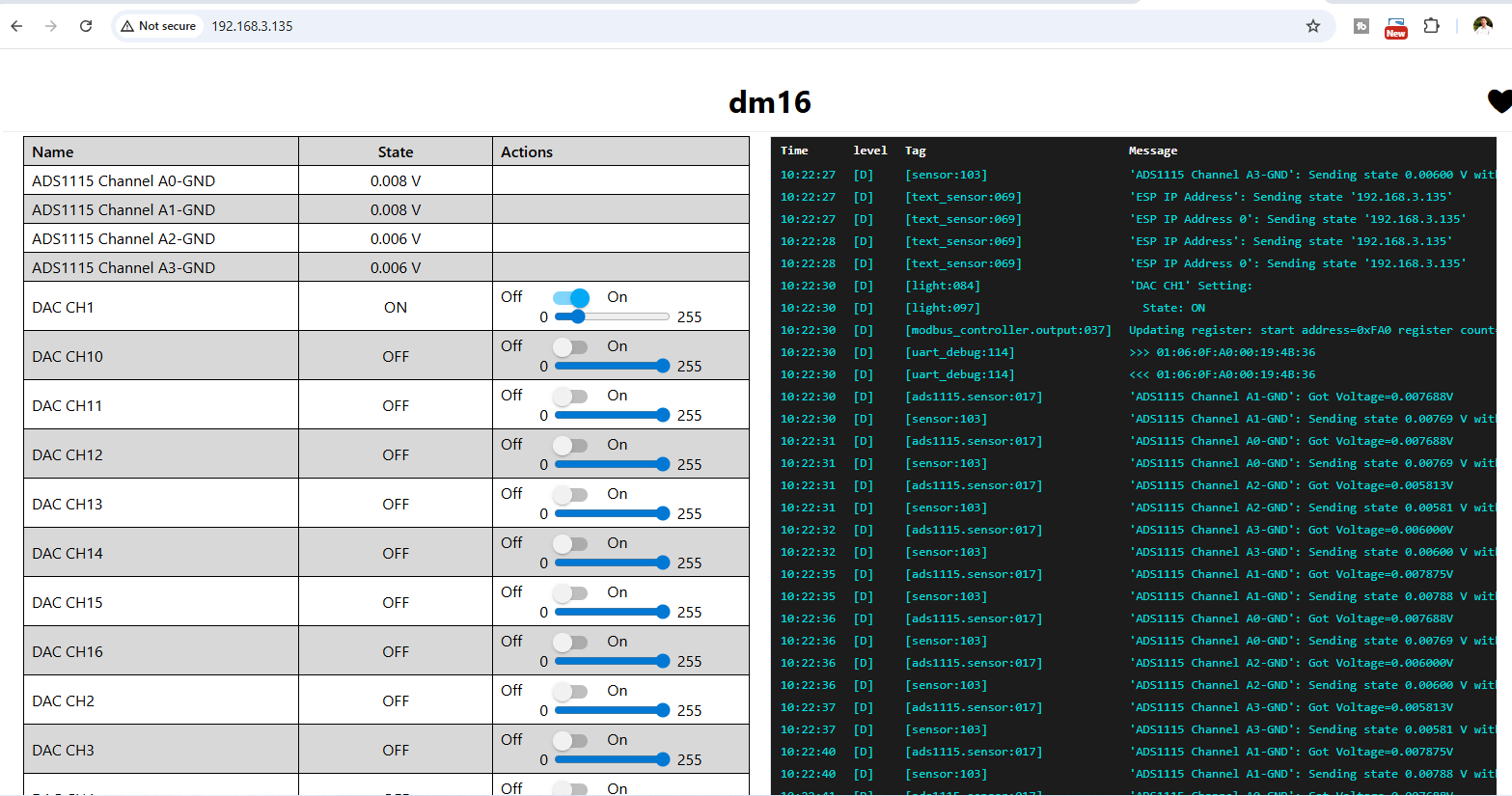Click the black heart icon
This screenshot has width=1512, height=796.
[1499, 100]
